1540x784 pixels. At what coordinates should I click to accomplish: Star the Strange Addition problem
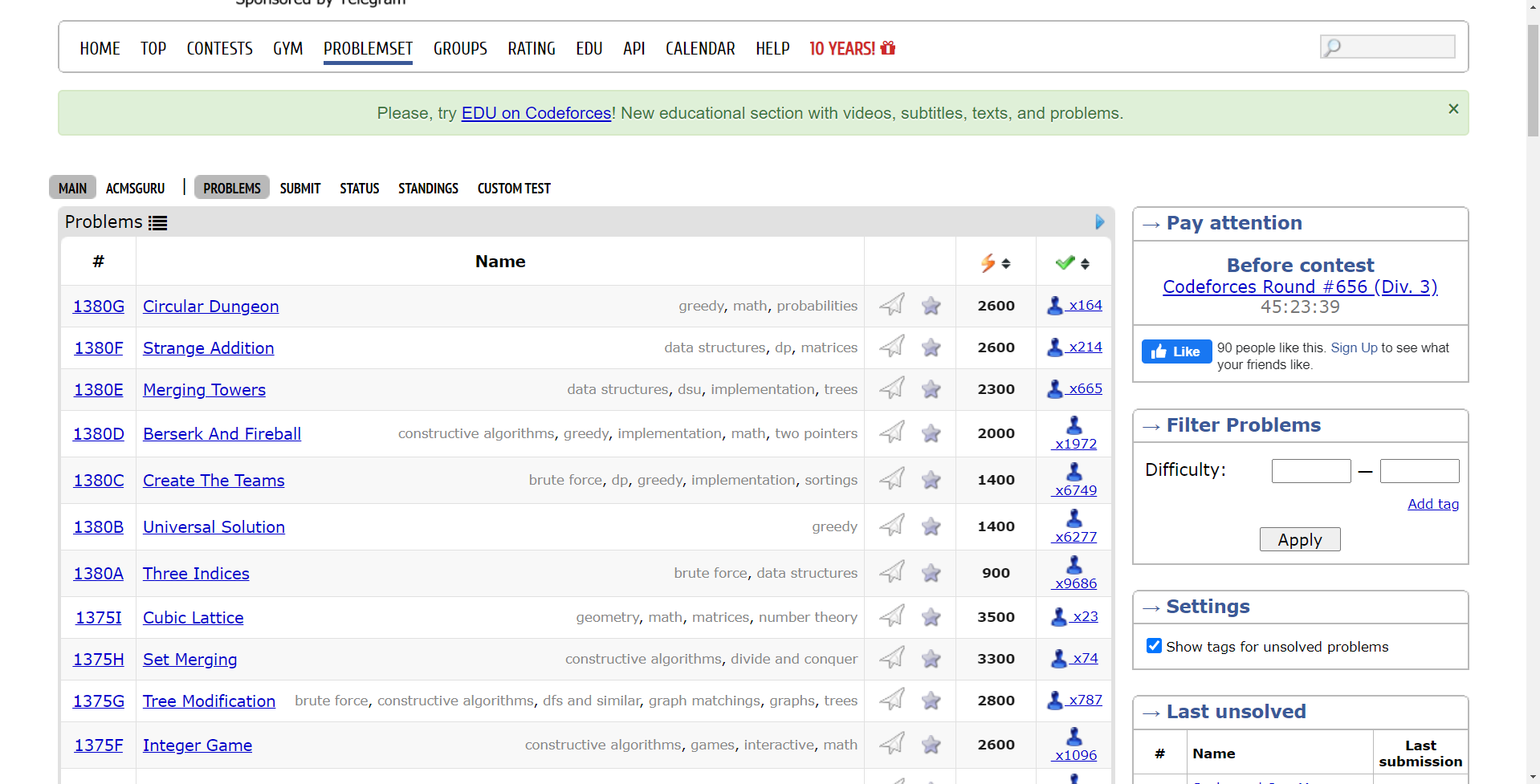click(931, 347)
